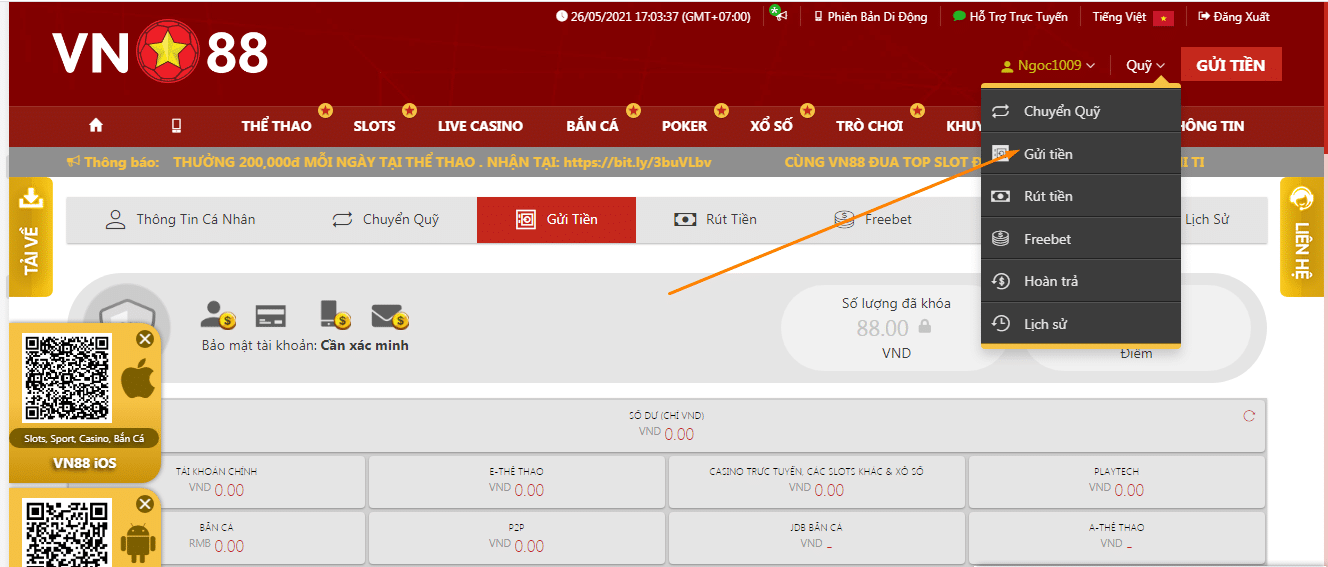Click the TÀI KHOẢN CHÍNH balance cell
This screenshot has width=1328, height=567.
(217, 481)
